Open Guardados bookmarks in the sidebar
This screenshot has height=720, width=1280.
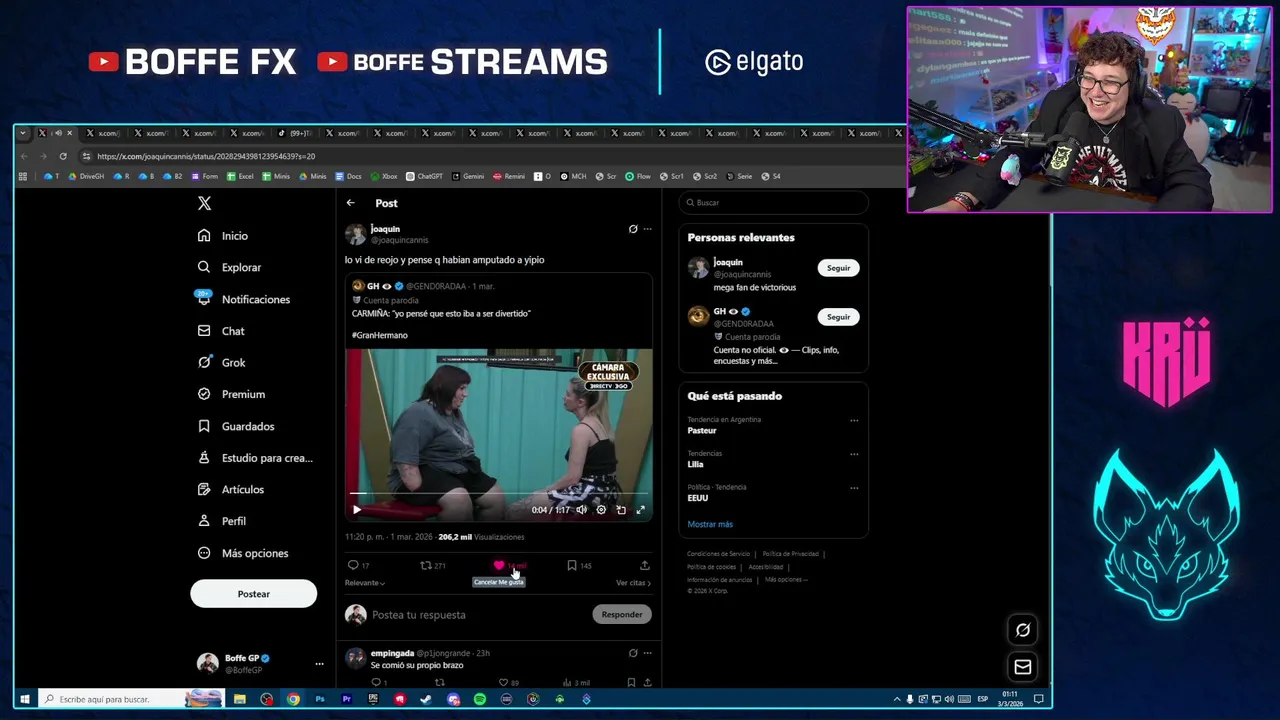(236, 426)
